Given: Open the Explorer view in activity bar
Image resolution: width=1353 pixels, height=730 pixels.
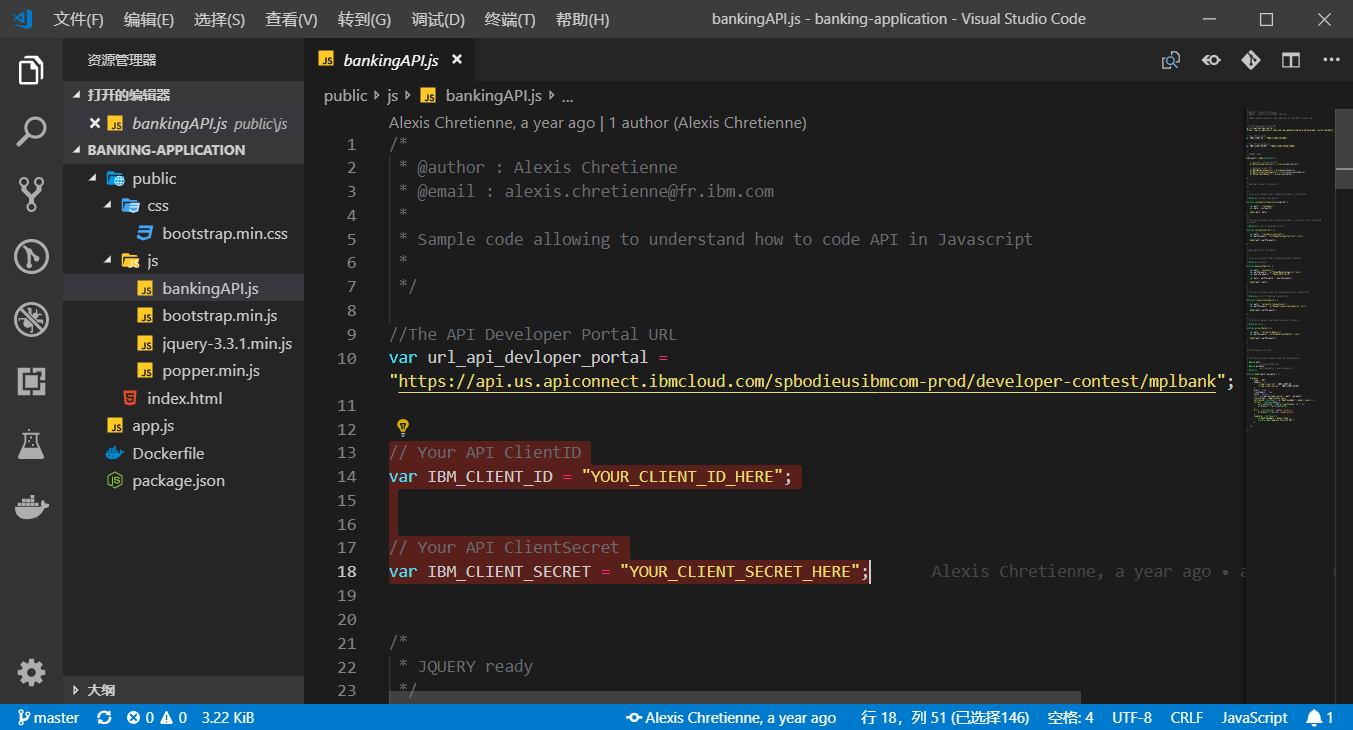Looking at the screenshot, I should coord(31,71).
